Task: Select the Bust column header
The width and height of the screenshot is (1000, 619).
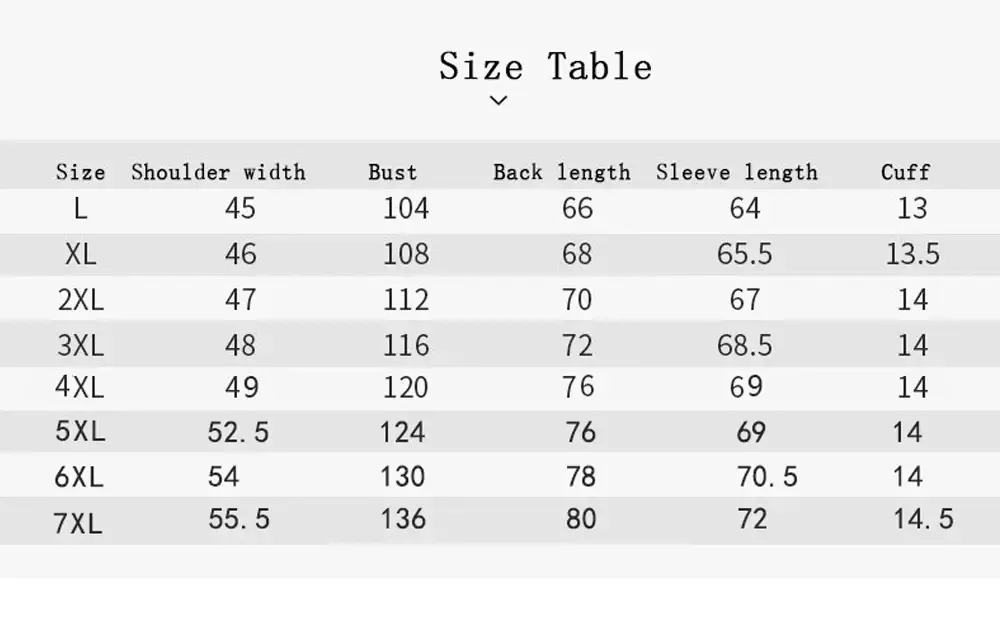Action: (x=392, y=172)
